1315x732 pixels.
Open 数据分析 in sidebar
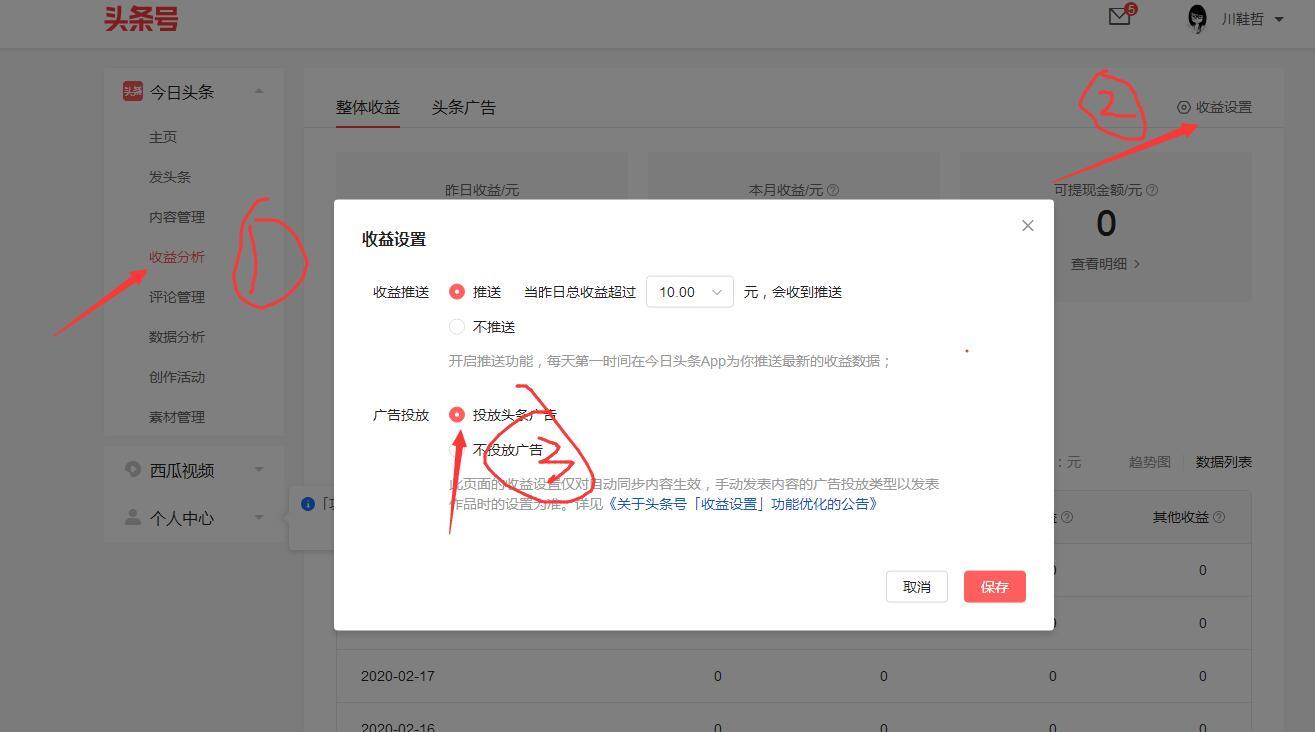[x=177, y=337]
